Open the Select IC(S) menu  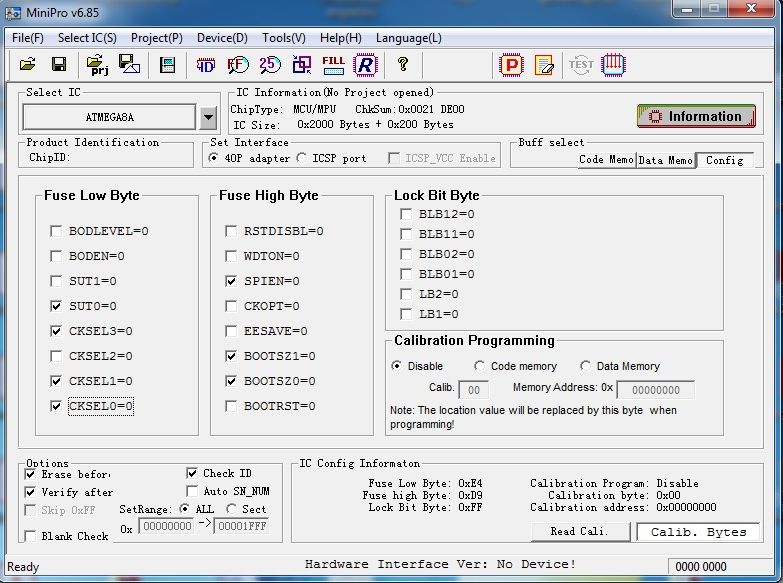coord(87,38)
